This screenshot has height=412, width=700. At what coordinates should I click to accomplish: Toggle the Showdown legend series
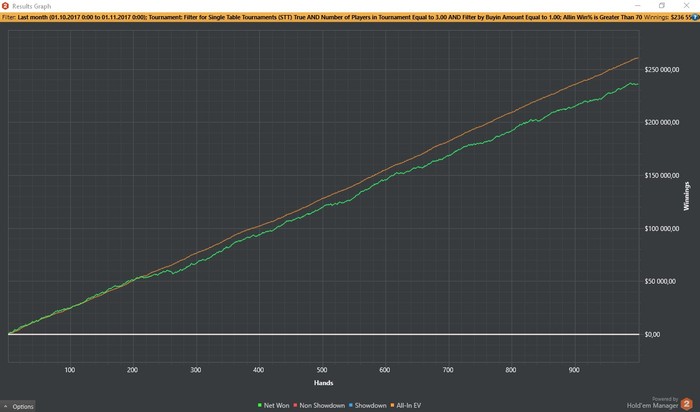pyautogui.click(x=367, y=405)
